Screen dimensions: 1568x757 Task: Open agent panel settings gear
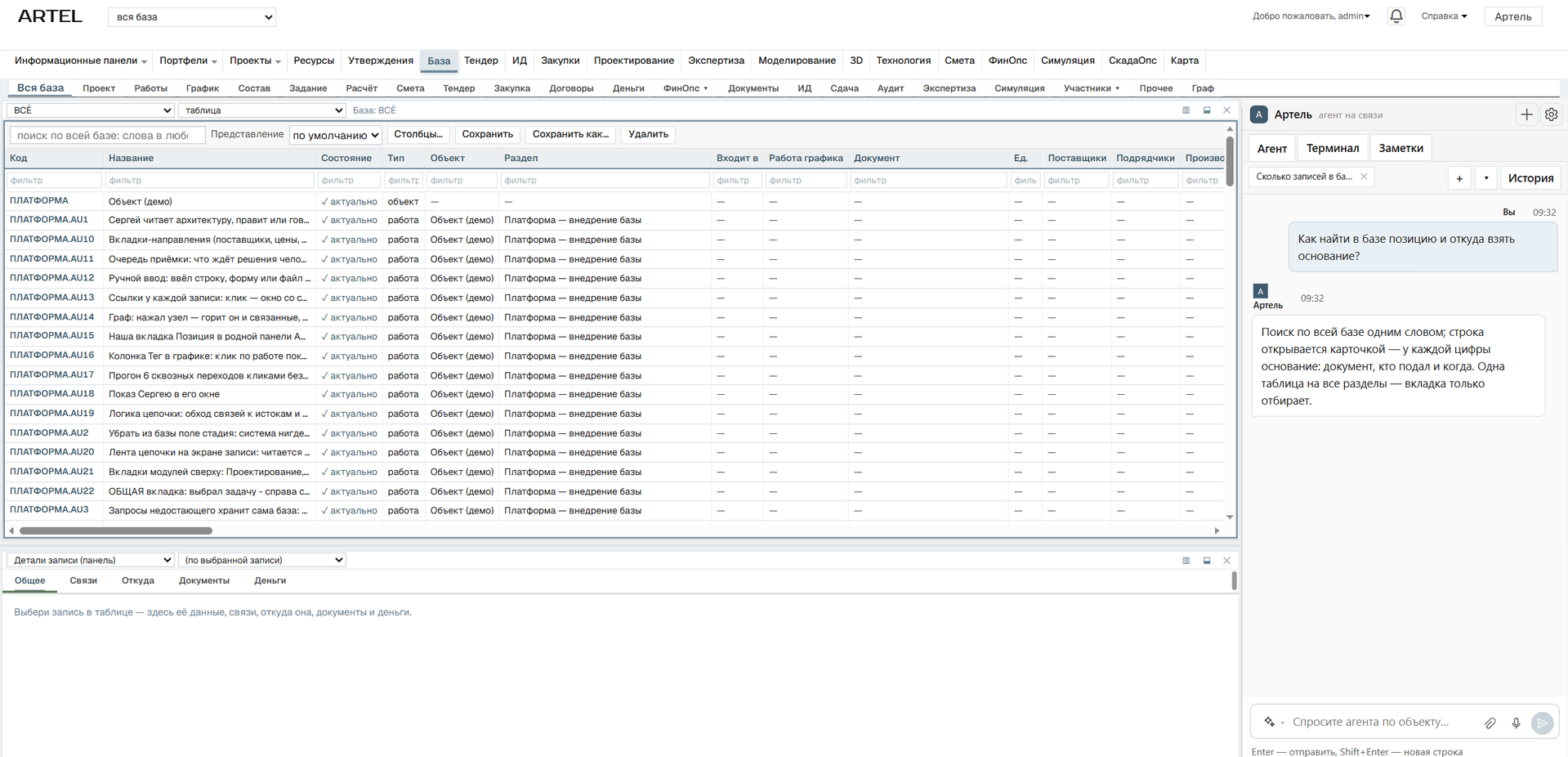click(1551, 115)
